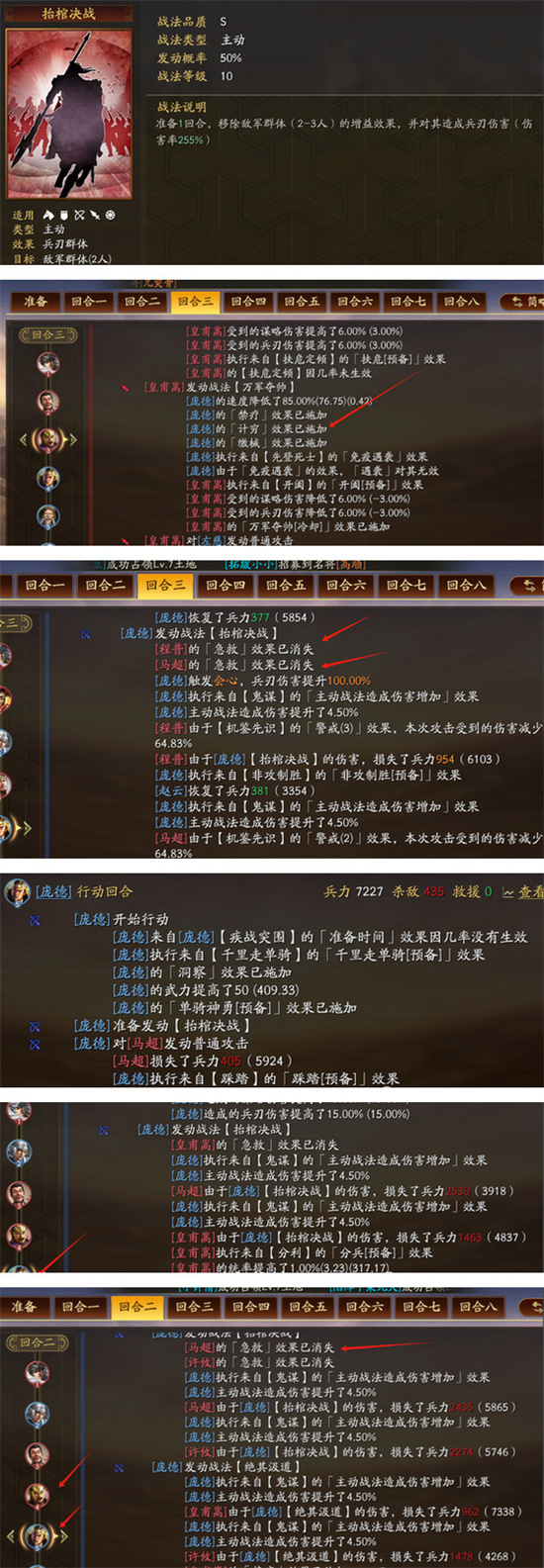Click the shield troop icon beside 适用

click(64, 215)
